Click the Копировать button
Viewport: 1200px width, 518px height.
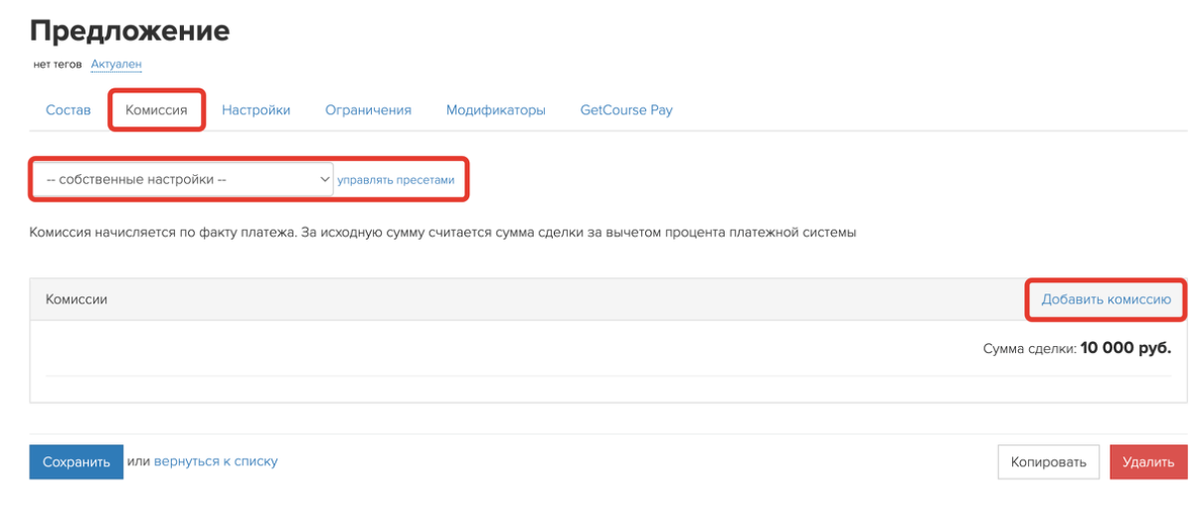pyautogui.click(x=1048, y=462)
